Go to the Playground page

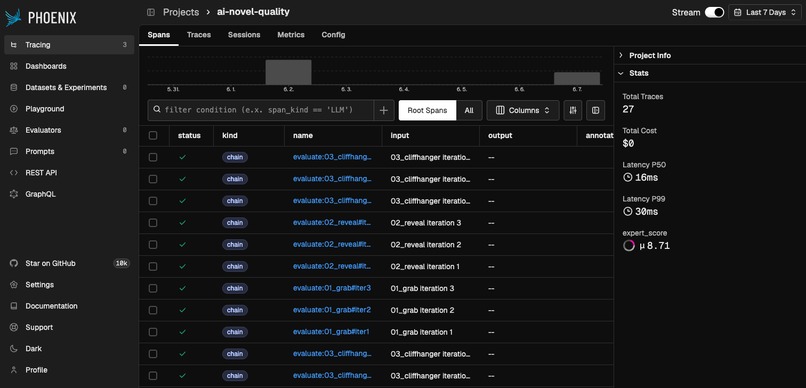pos(69,109)
